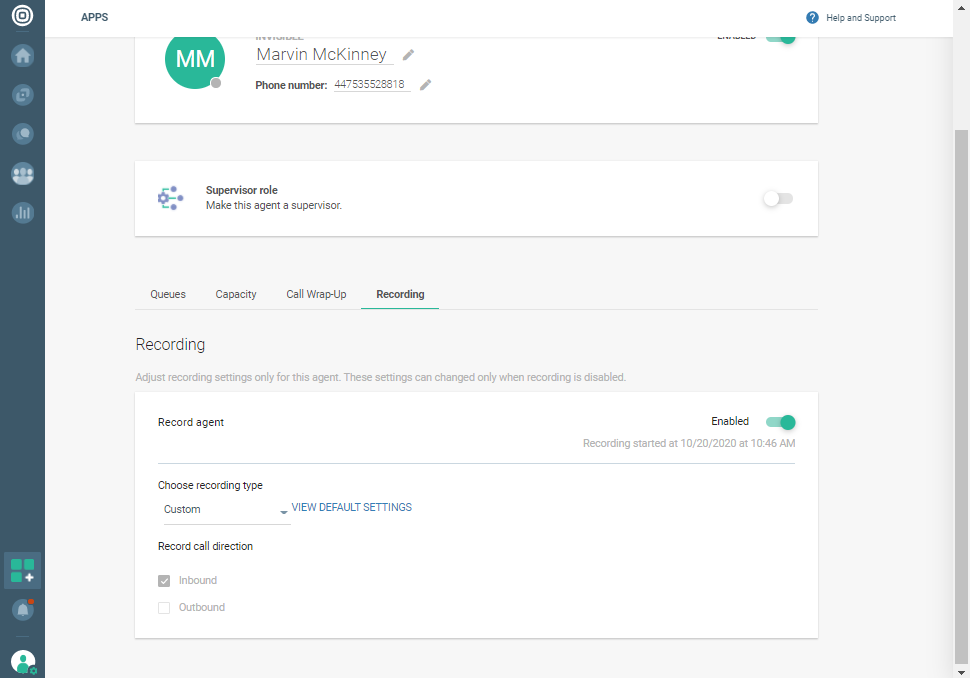970x678 pixels.
Task: Open the Apps grid icon in sidebar
Action: click(22, 571)
